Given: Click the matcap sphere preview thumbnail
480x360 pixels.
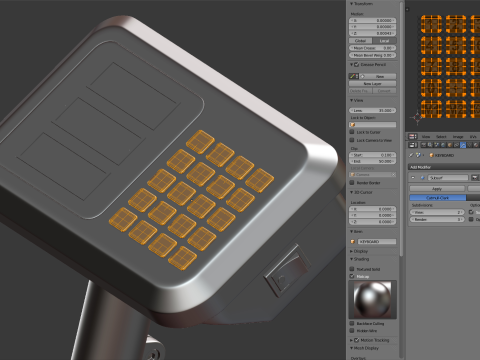Looking at the screenshot, I should point(373,300).
